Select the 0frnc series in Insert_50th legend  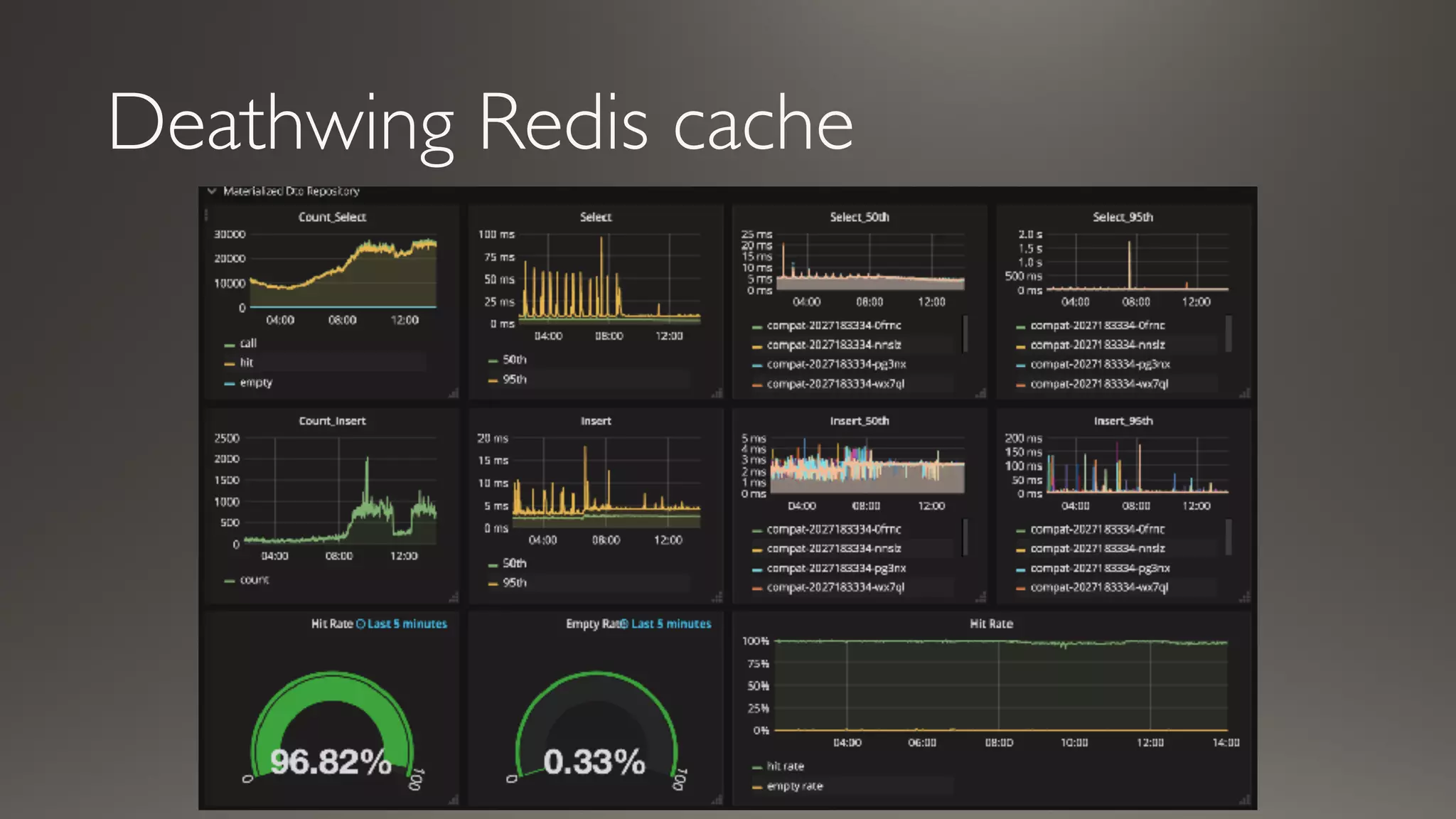pyautogui.click(x=834, y=530)
